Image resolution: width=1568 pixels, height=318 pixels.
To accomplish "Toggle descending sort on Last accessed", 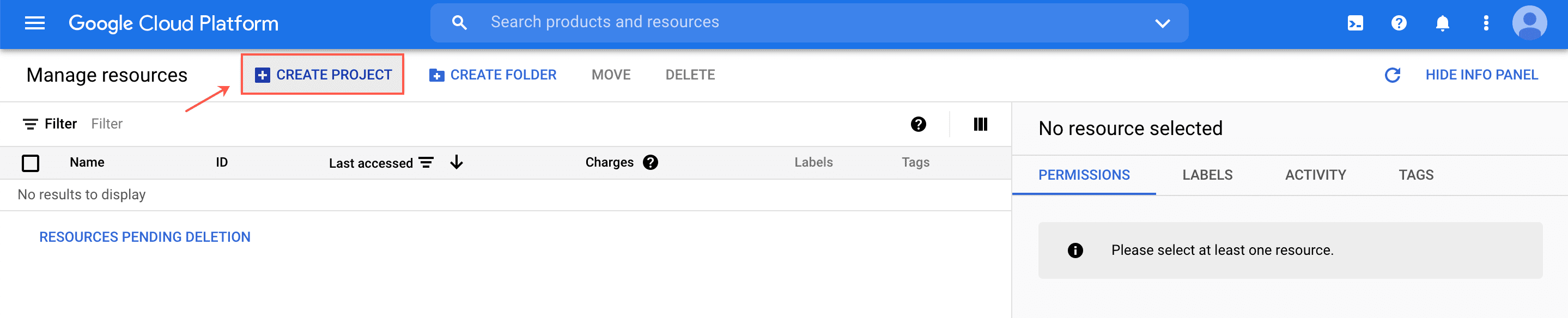I will (x=456, y=162).
